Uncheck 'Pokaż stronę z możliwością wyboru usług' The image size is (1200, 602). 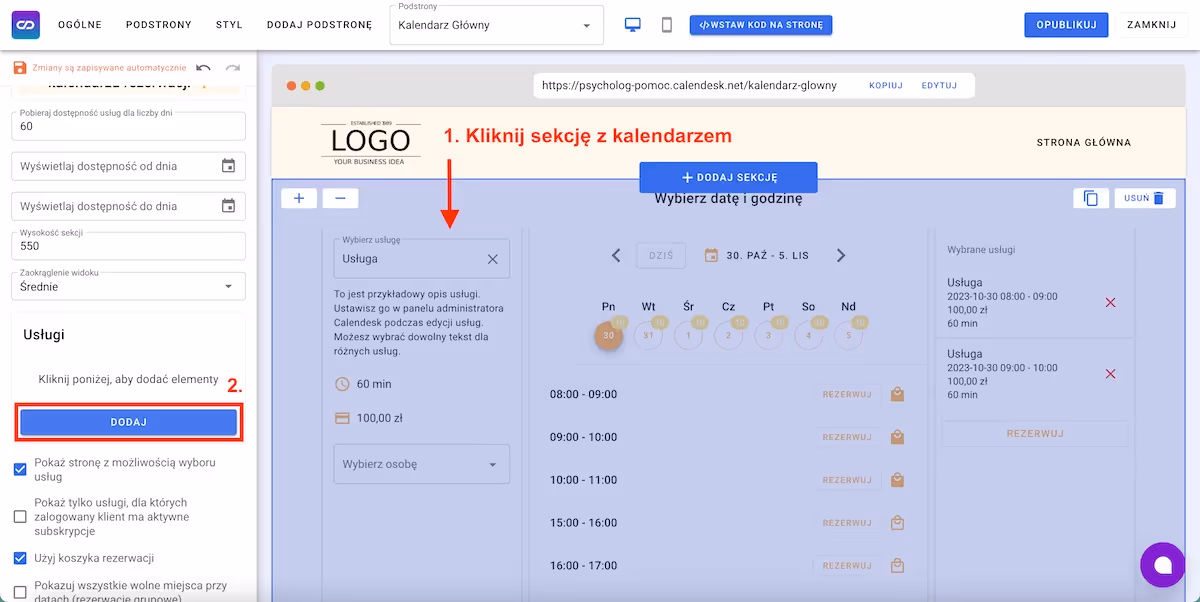[x=20, y=469]
